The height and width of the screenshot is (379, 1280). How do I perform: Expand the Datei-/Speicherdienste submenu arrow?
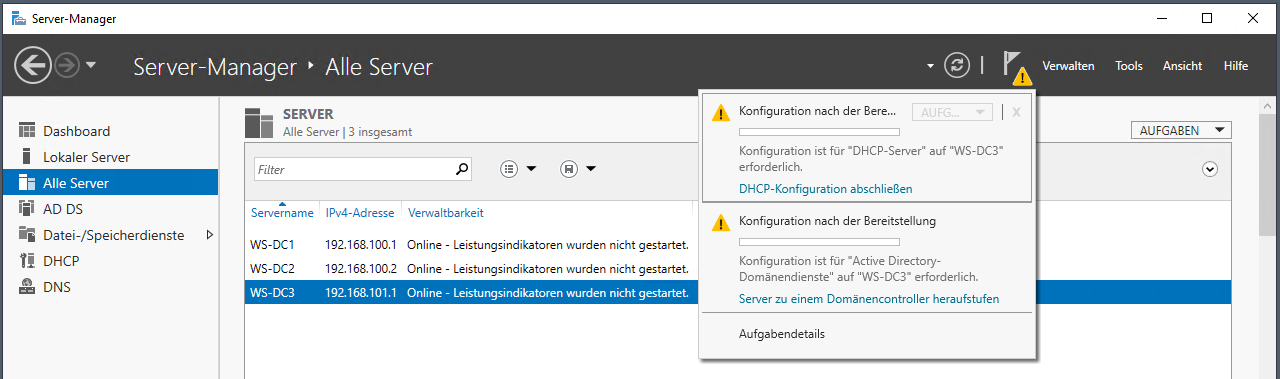point(209,235)
